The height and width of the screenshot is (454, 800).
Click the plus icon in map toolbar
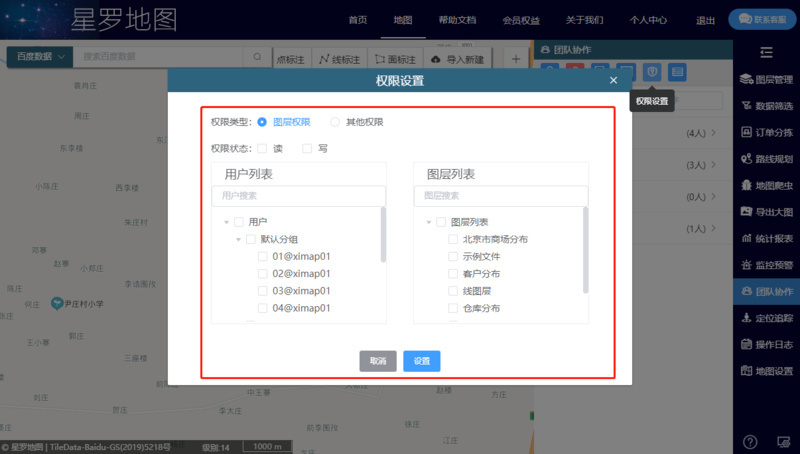(x=516, y=59)
